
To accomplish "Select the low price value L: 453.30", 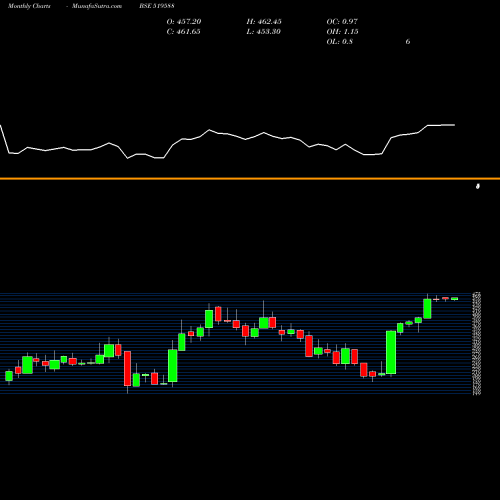I will (x=263, y=32).
